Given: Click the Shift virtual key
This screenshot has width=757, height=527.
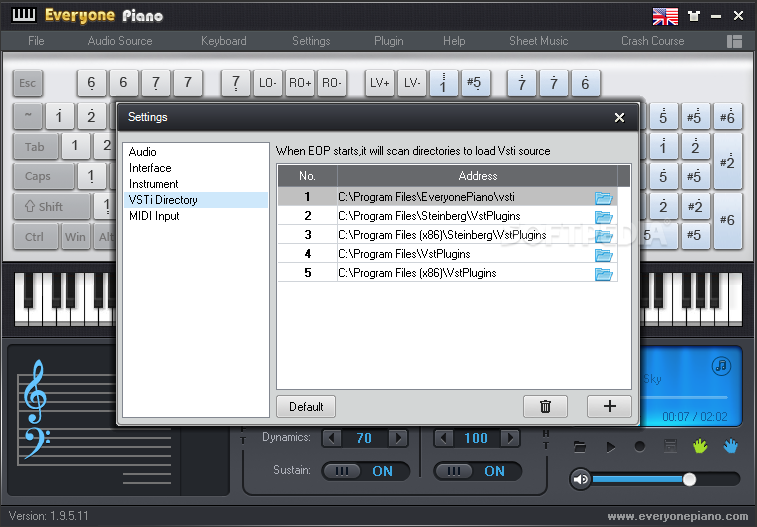Looking at the screenshot, I should [x=52, y=207].
